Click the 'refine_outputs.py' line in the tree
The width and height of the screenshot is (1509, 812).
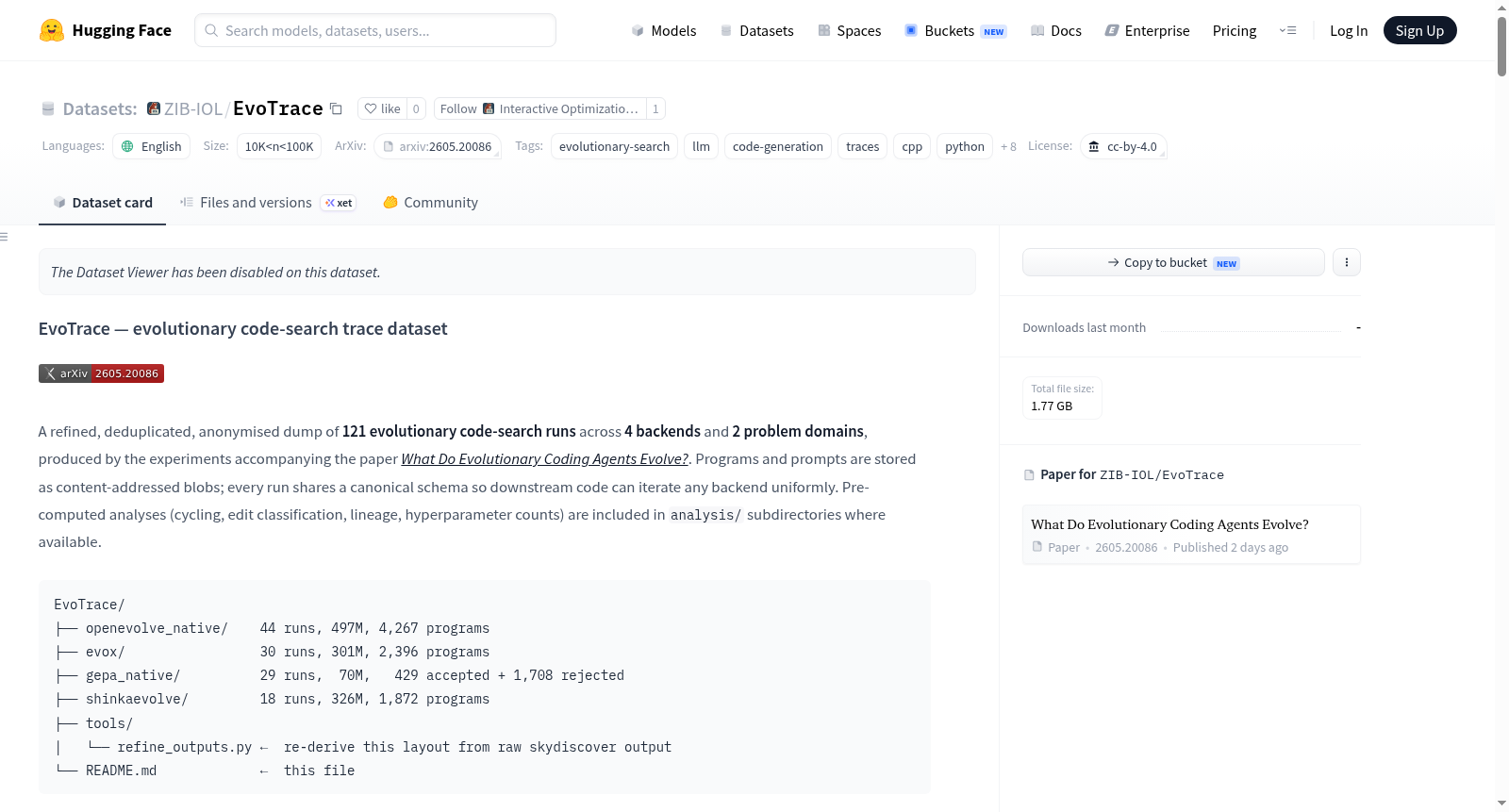click(x=363, y=747)
